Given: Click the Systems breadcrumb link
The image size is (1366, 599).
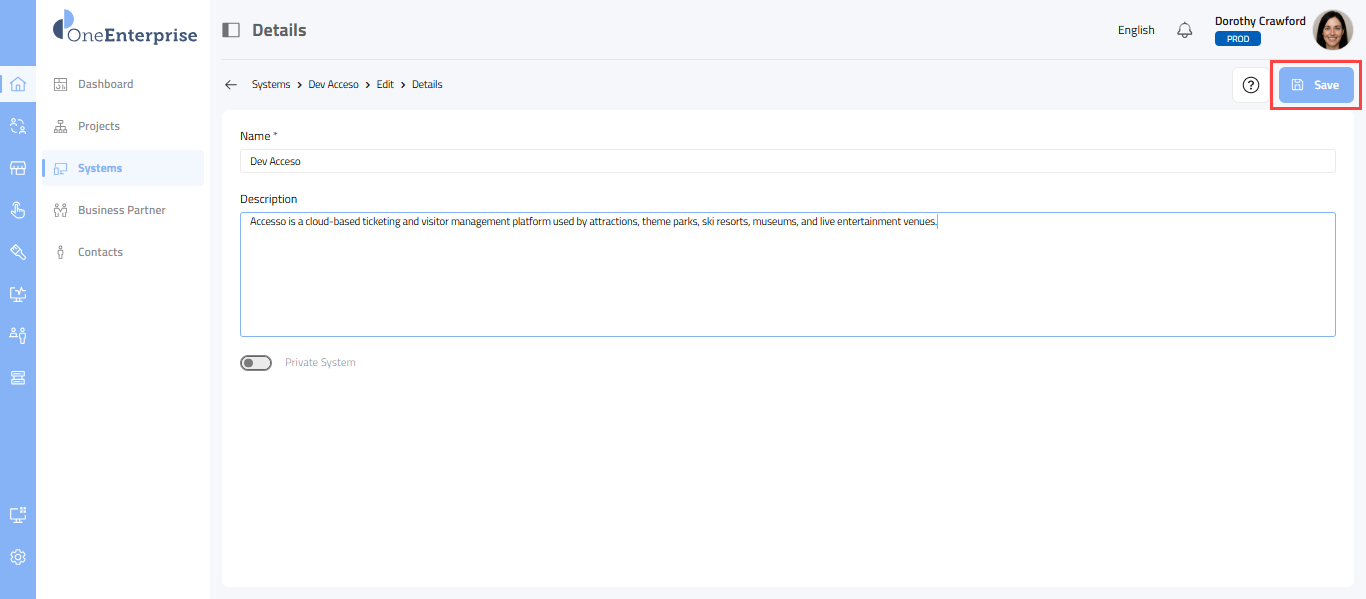Looking at the screenshot, I should [x=270, y=85].
